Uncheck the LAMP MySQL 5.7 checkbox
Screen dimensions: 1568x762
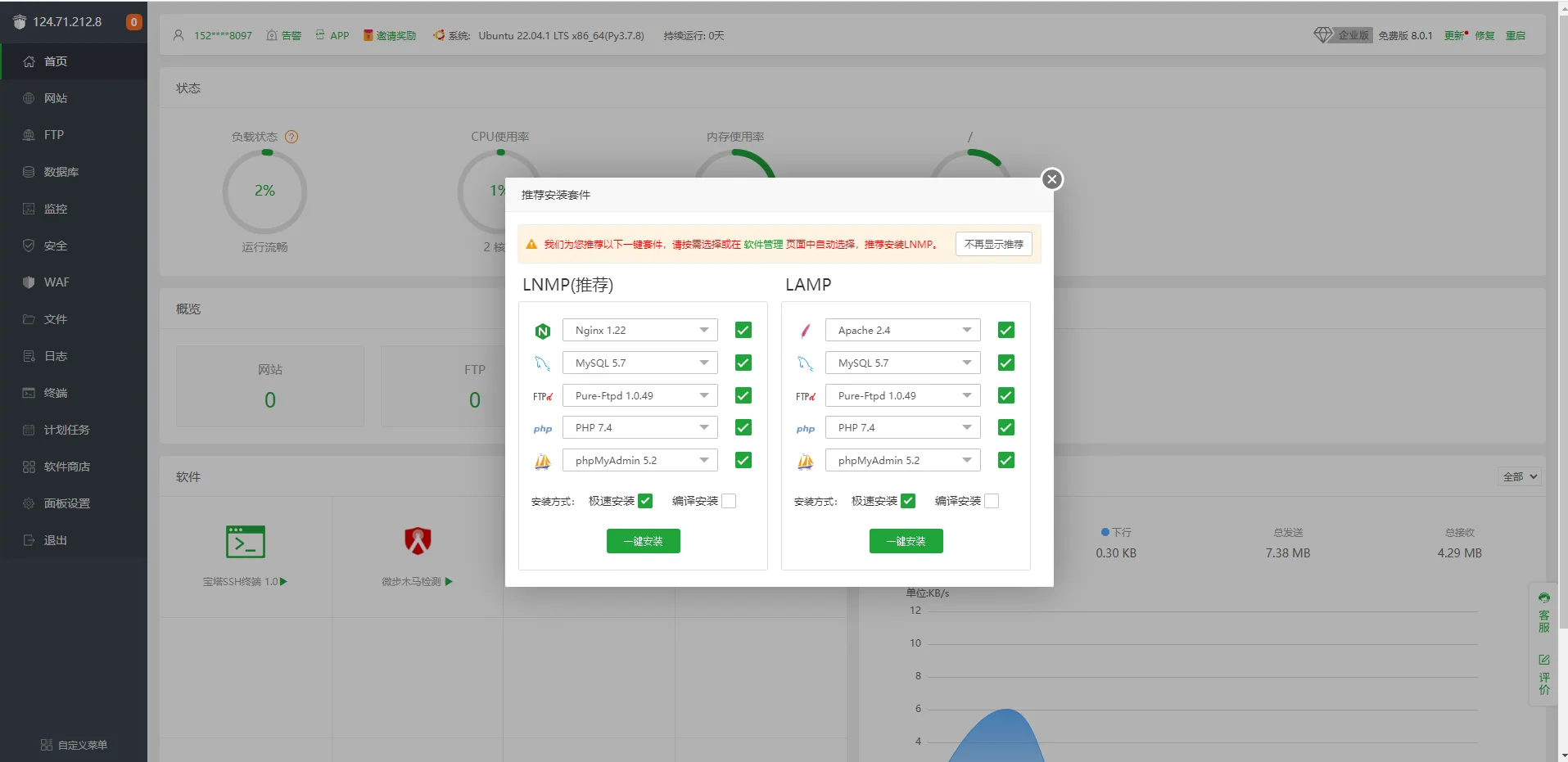[x=1006, y=363]
